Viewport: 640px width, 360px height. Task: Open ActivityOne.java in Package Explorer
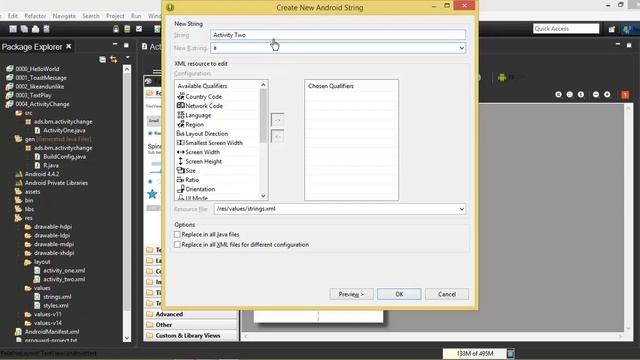tap(60, 131)
